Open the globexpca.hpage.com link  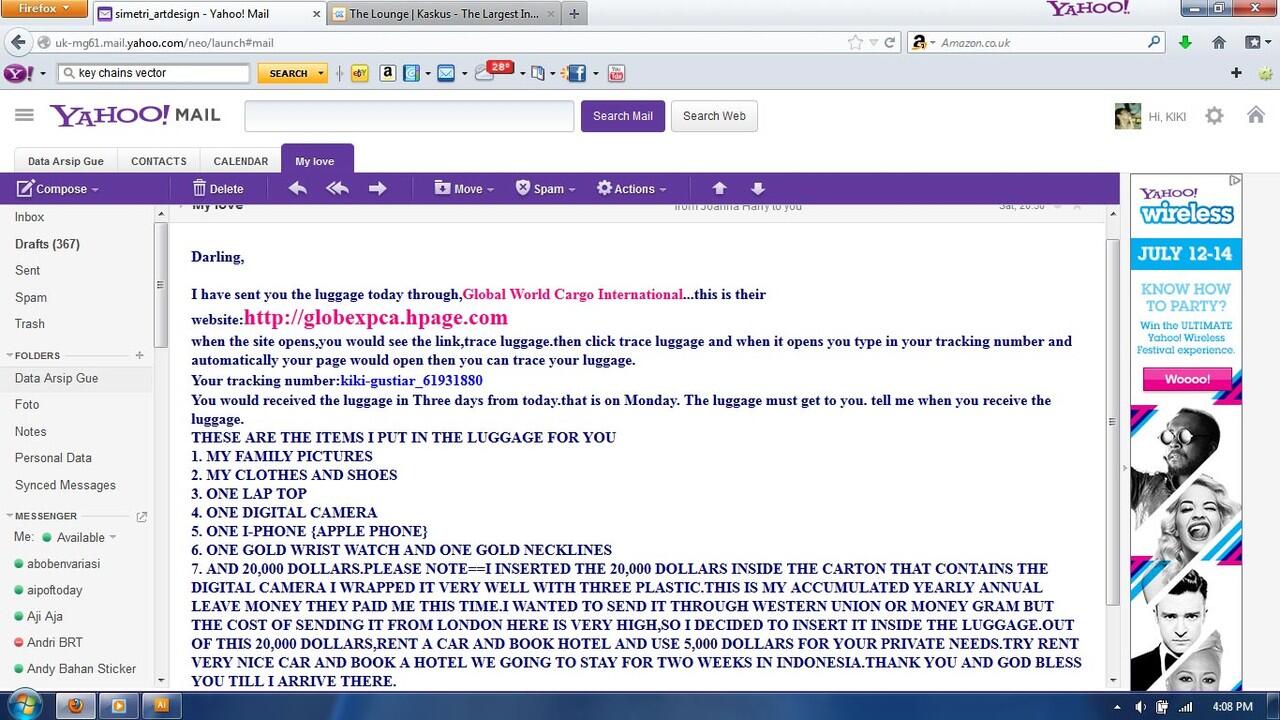[376, 317]
